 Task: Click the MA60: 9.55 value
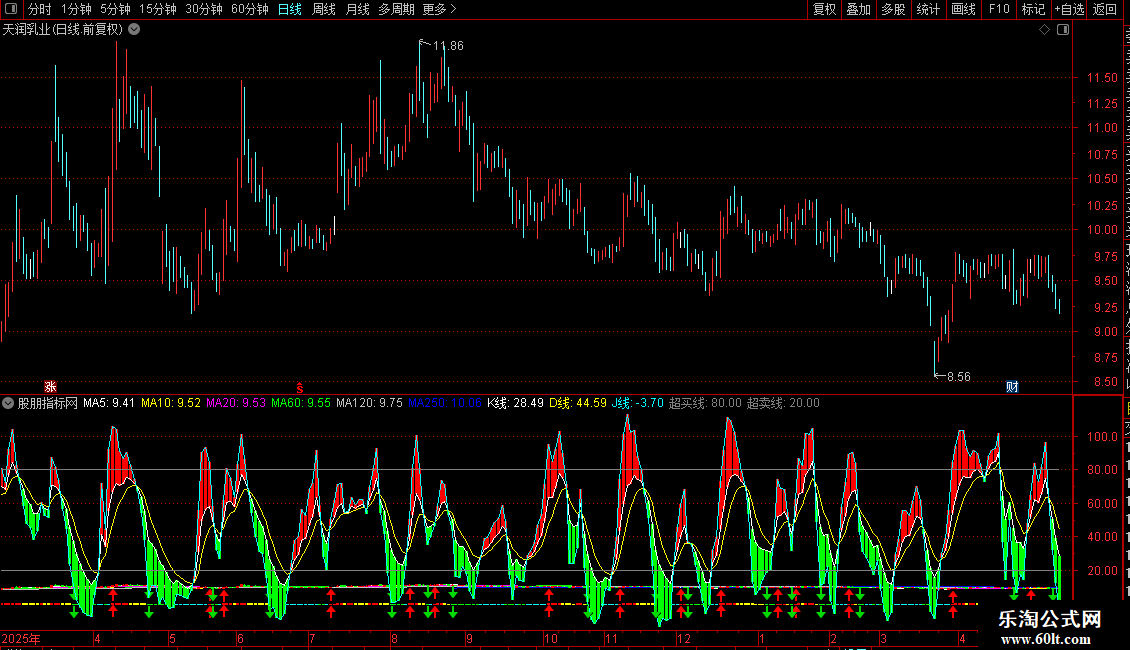pyautogui.click(x=301, y=403)
